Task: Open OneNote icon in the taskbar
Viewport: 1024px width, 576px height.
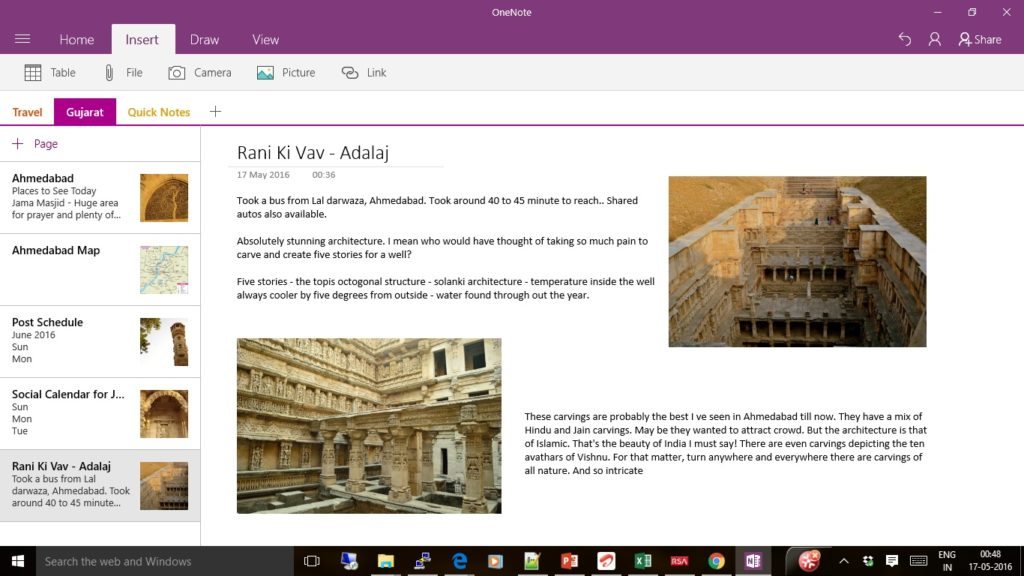Action: click(753, 561)
